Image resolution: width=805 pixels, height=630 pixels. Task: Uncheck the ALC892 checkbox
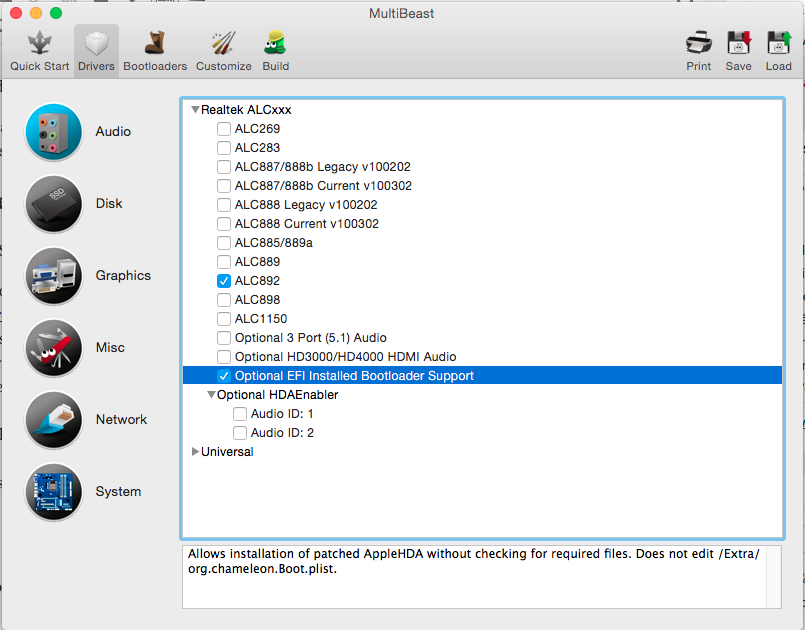tap(224, 281)
